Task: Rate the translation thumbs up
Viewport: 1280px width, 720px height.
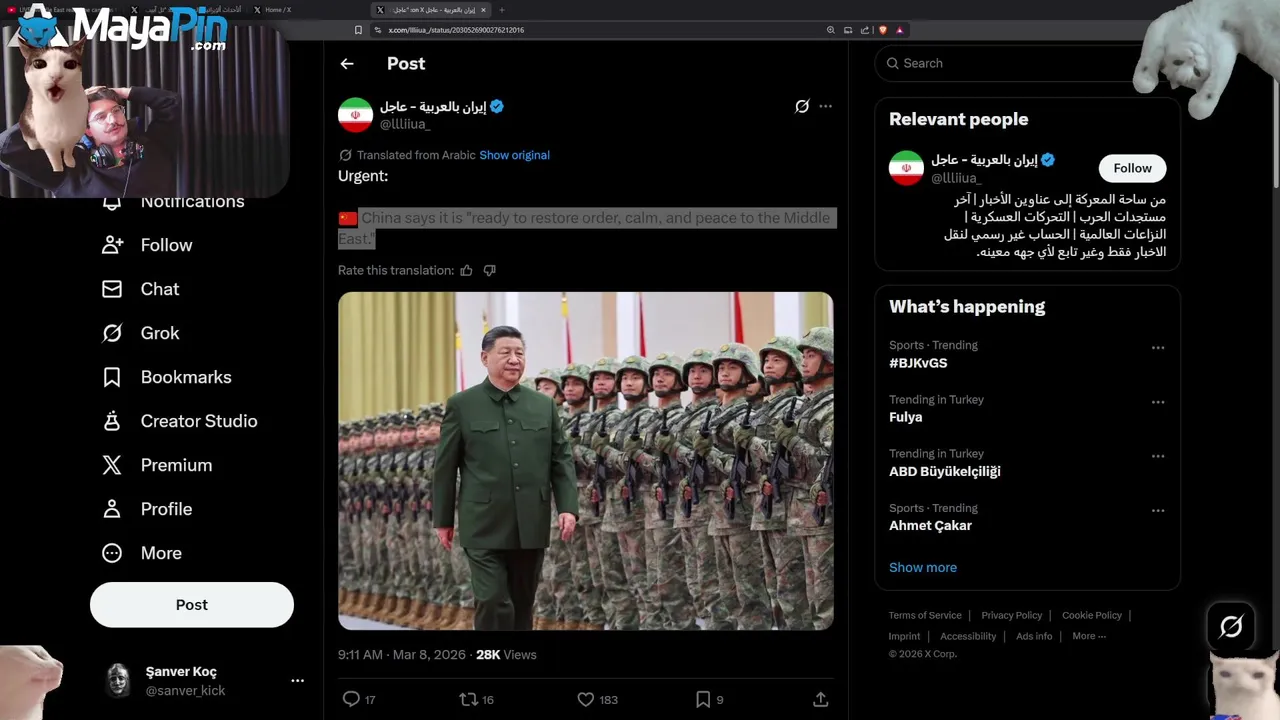Action: (466, 270)
